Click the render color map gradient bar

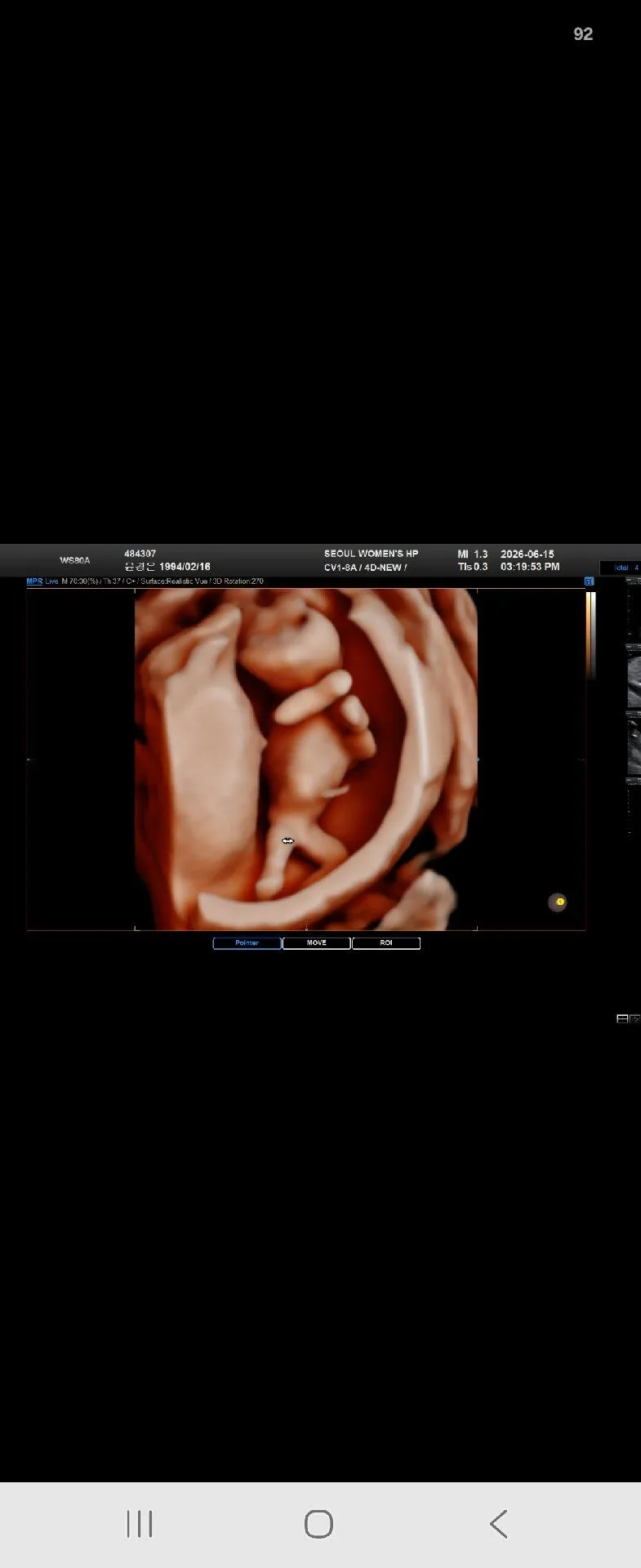pyautogui.click(x=590, y=635)
